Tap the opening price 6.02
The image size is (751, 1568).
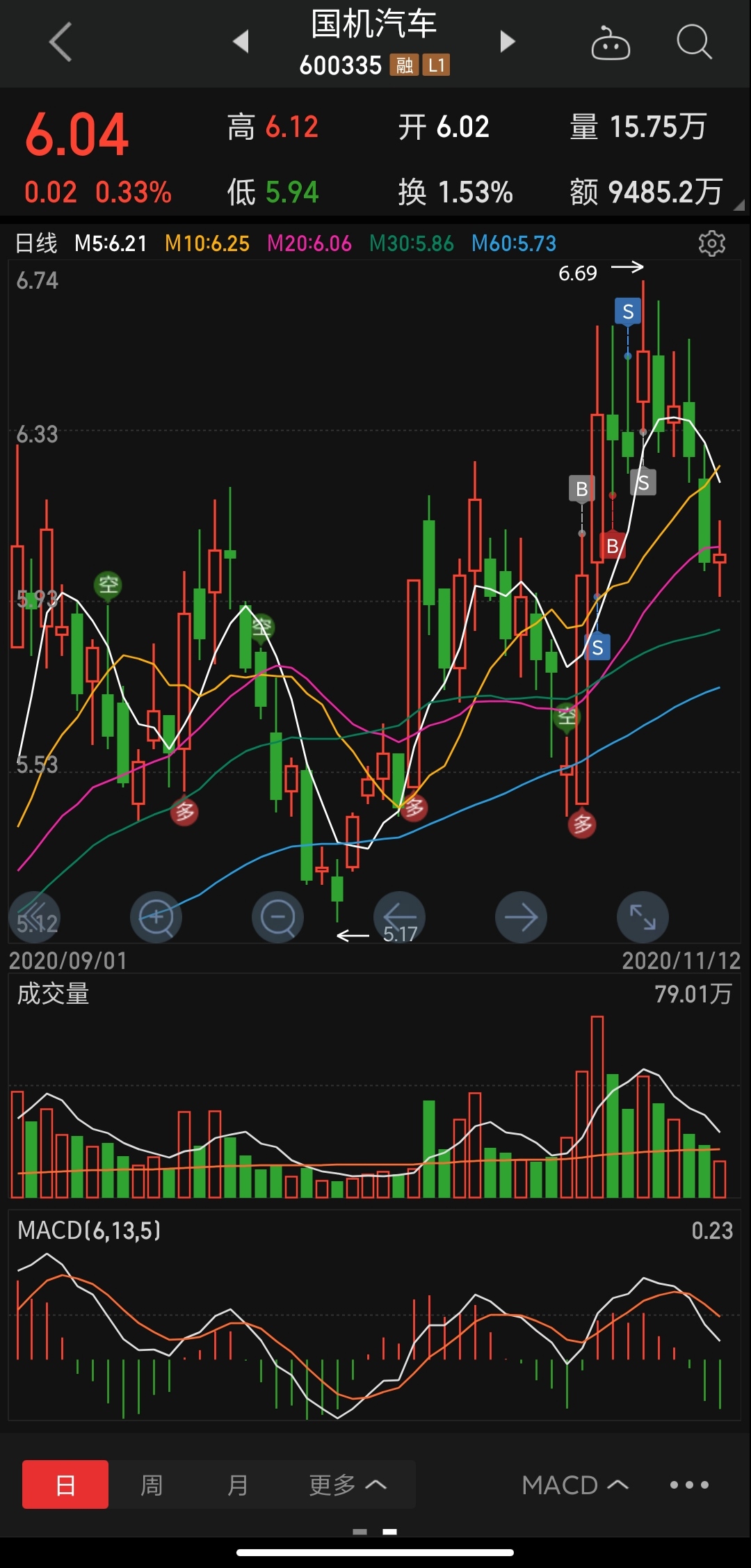tap(463, 127)
